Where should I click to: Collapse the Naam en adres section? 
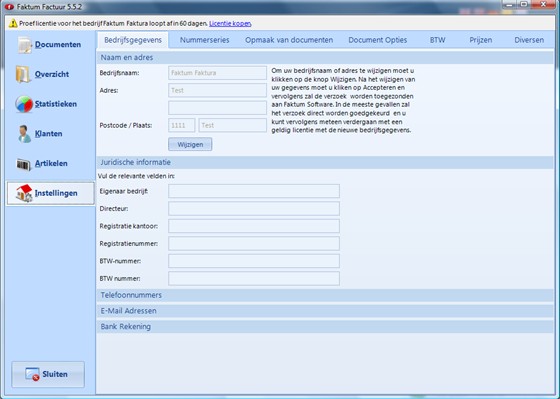(x=325, y=58)
